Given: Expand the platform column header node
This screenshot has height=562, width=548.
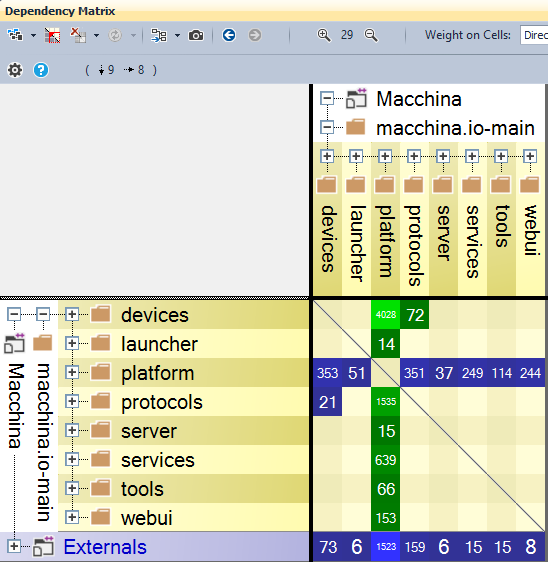Looking at the screenshot, I should click(x=385, y=156).
